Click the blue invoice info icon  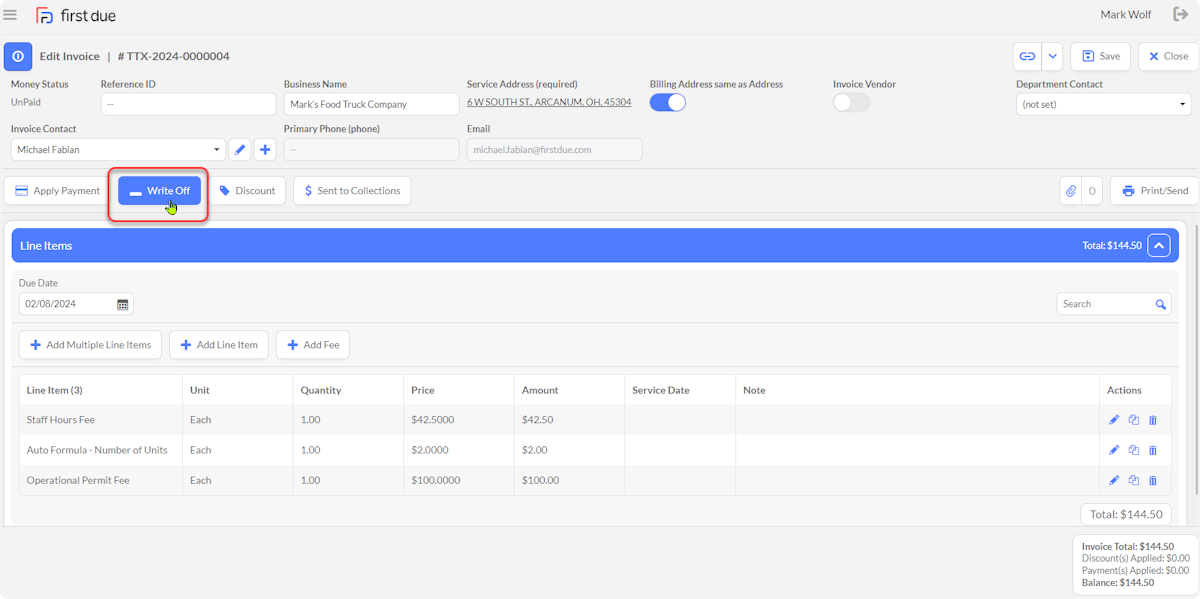[x=18, y=56]
